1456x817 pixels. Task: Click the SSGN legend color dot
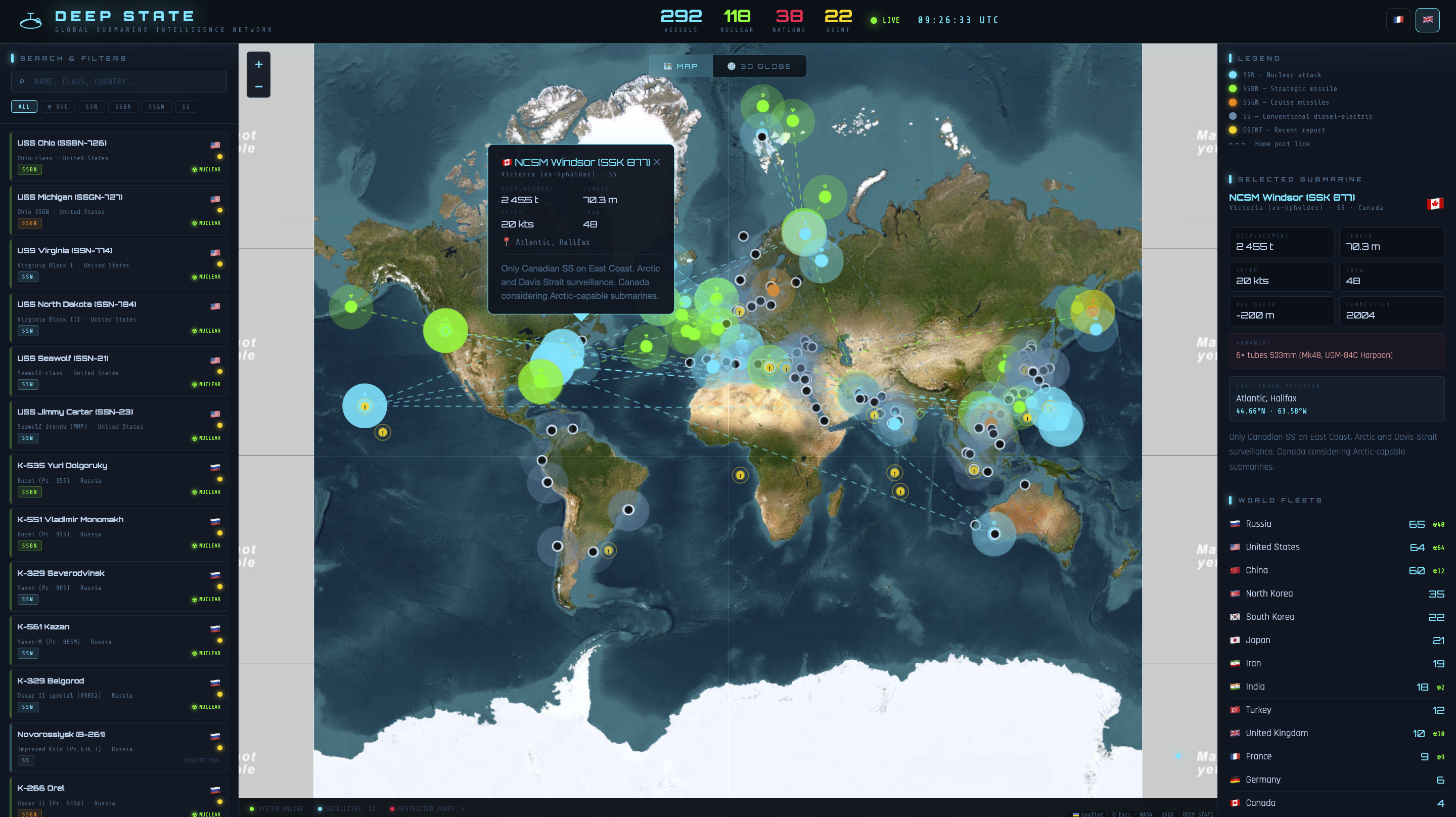point(1233,102)
